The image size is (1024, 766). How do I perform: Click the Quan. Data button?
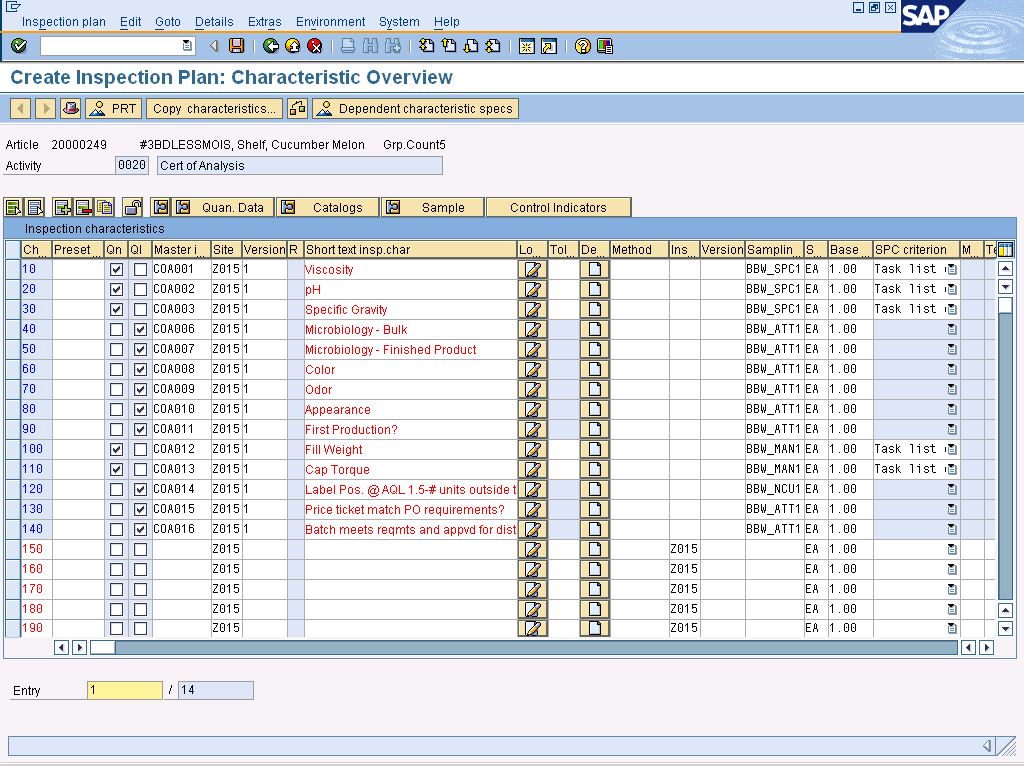pyautogui.click(x=223, y=208)
